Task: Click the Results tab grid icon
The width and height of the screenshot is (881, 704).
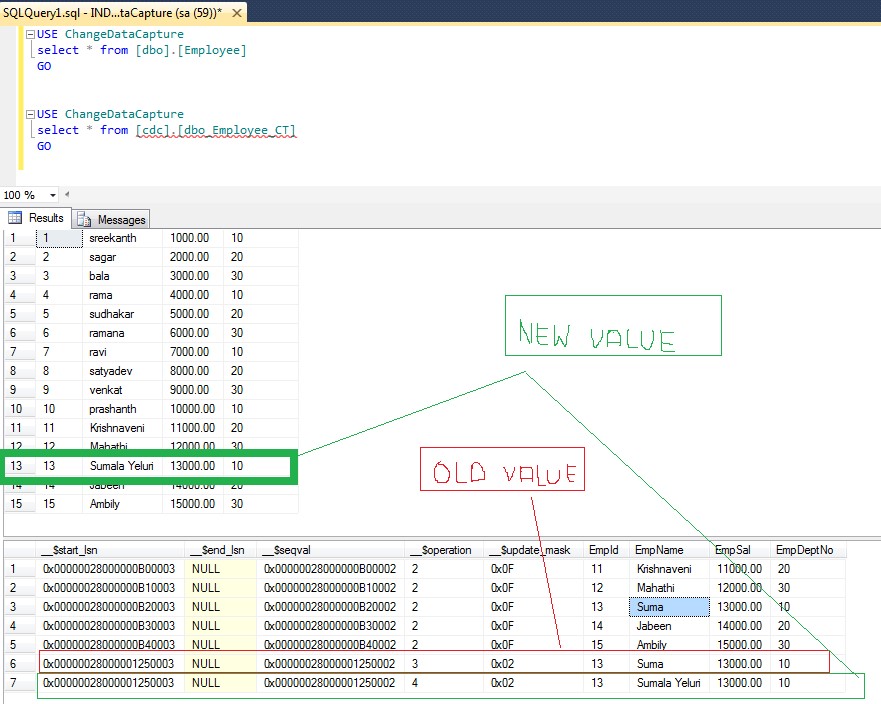Action: 15,218
